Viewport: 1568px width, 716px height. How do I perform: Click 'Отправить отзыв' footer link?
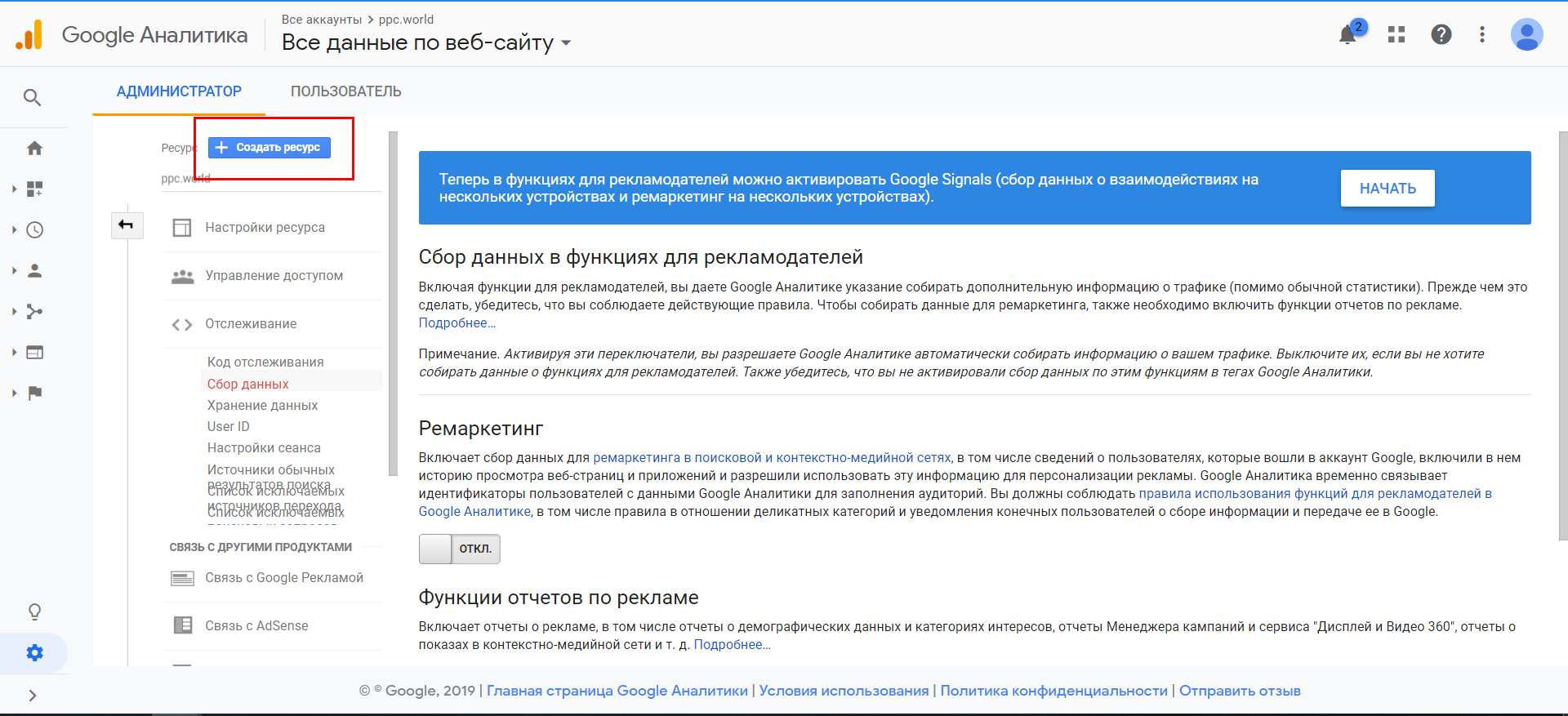click(x=1240, y=691)
